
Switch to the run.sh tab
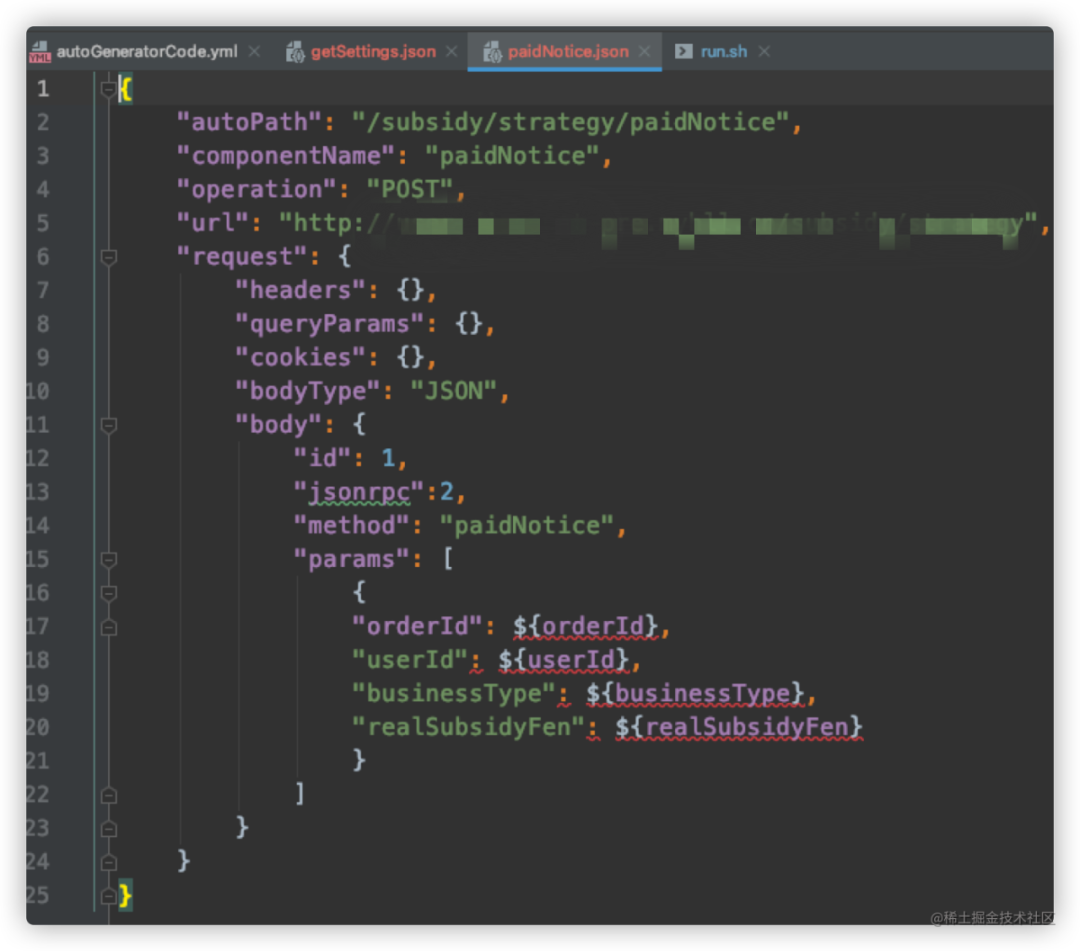723,52
